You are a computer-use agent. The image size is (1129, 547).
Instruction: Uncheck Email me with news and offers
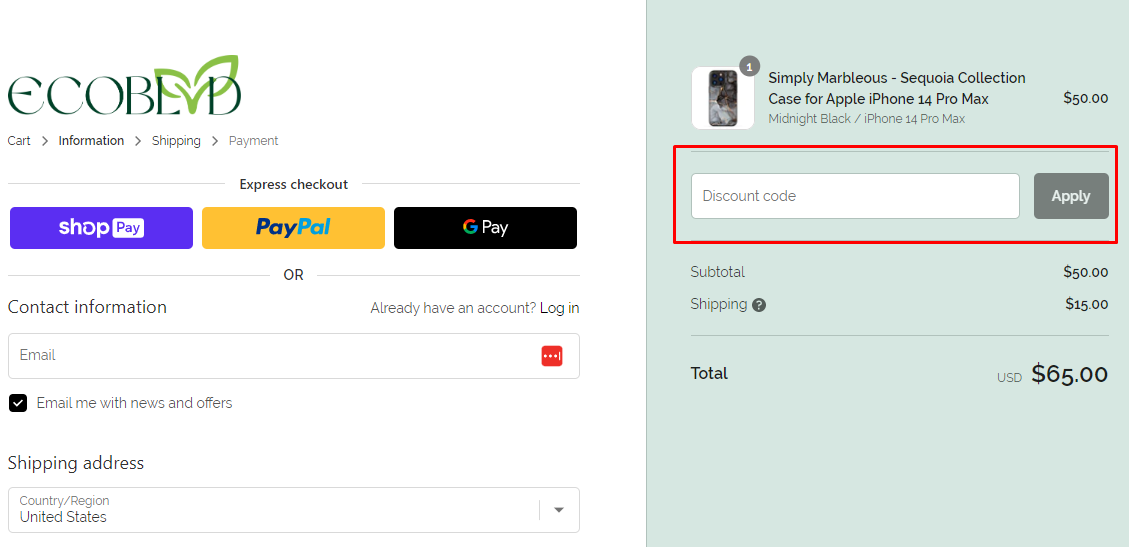click(x=18, y=403)
